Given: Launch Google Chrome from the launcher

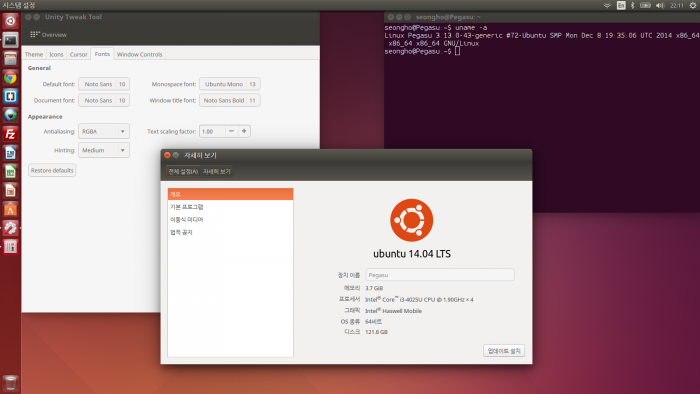Looking at the screenshot, I should coord(10,78).
